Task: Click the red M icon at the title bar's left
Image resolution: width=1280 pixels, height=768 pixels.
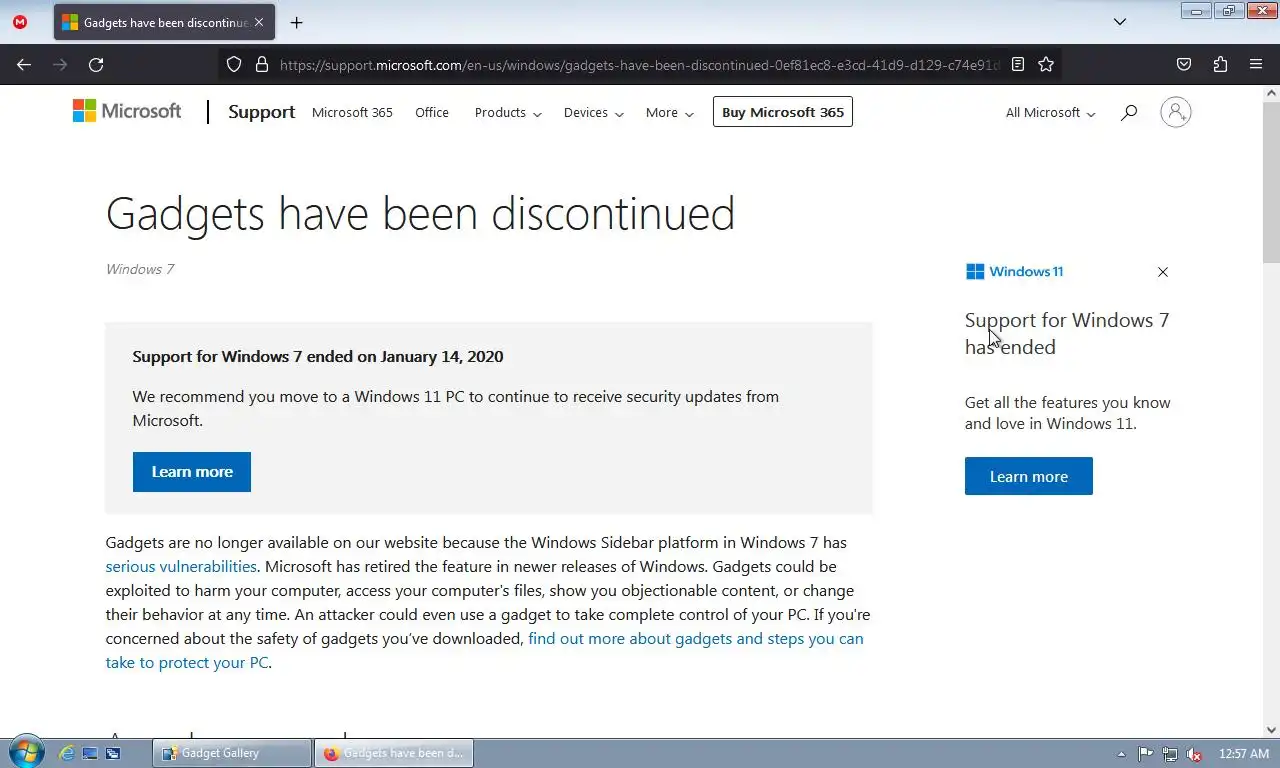Action: coord(19,21)
